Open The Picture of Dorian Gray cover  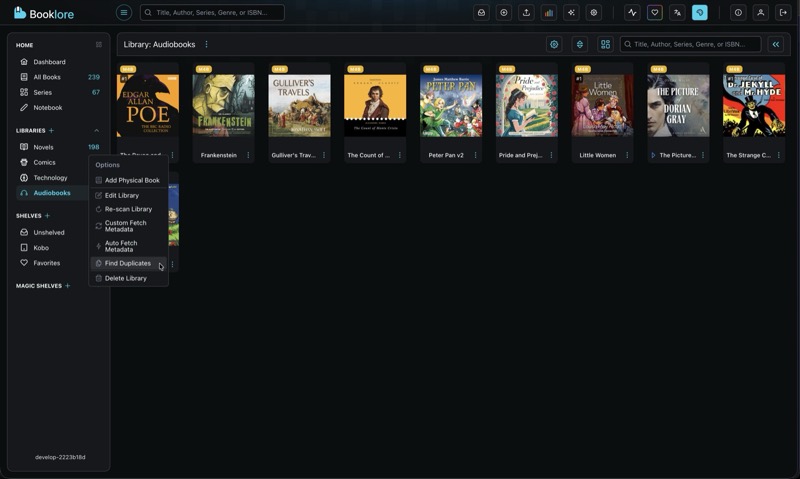pyautogui.click(x=678, y=106)
